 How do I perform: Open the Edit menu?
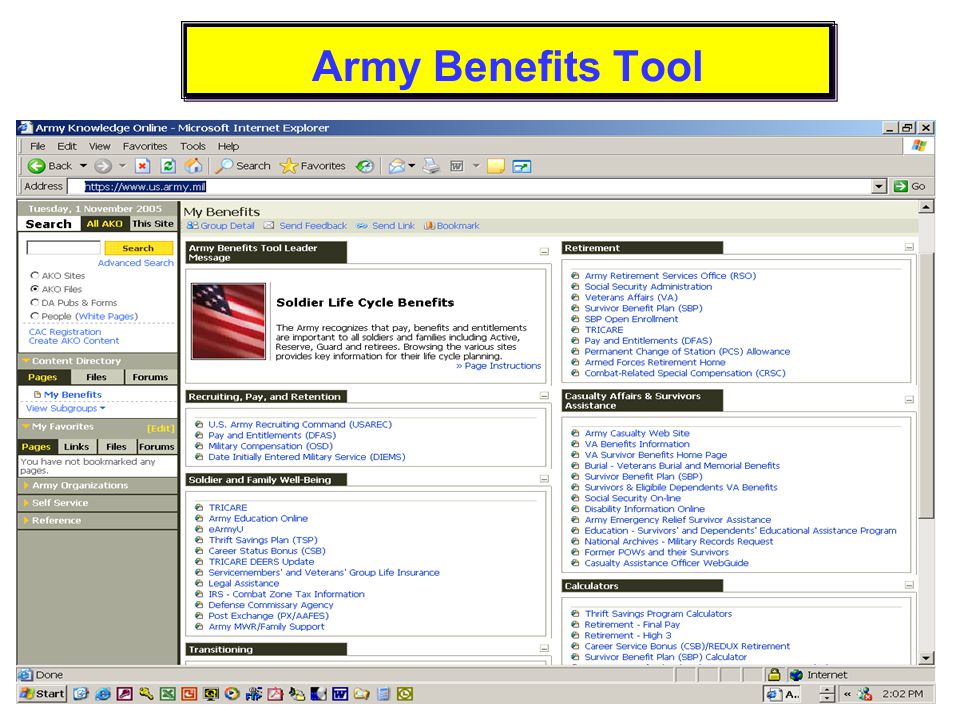[67, 146]
